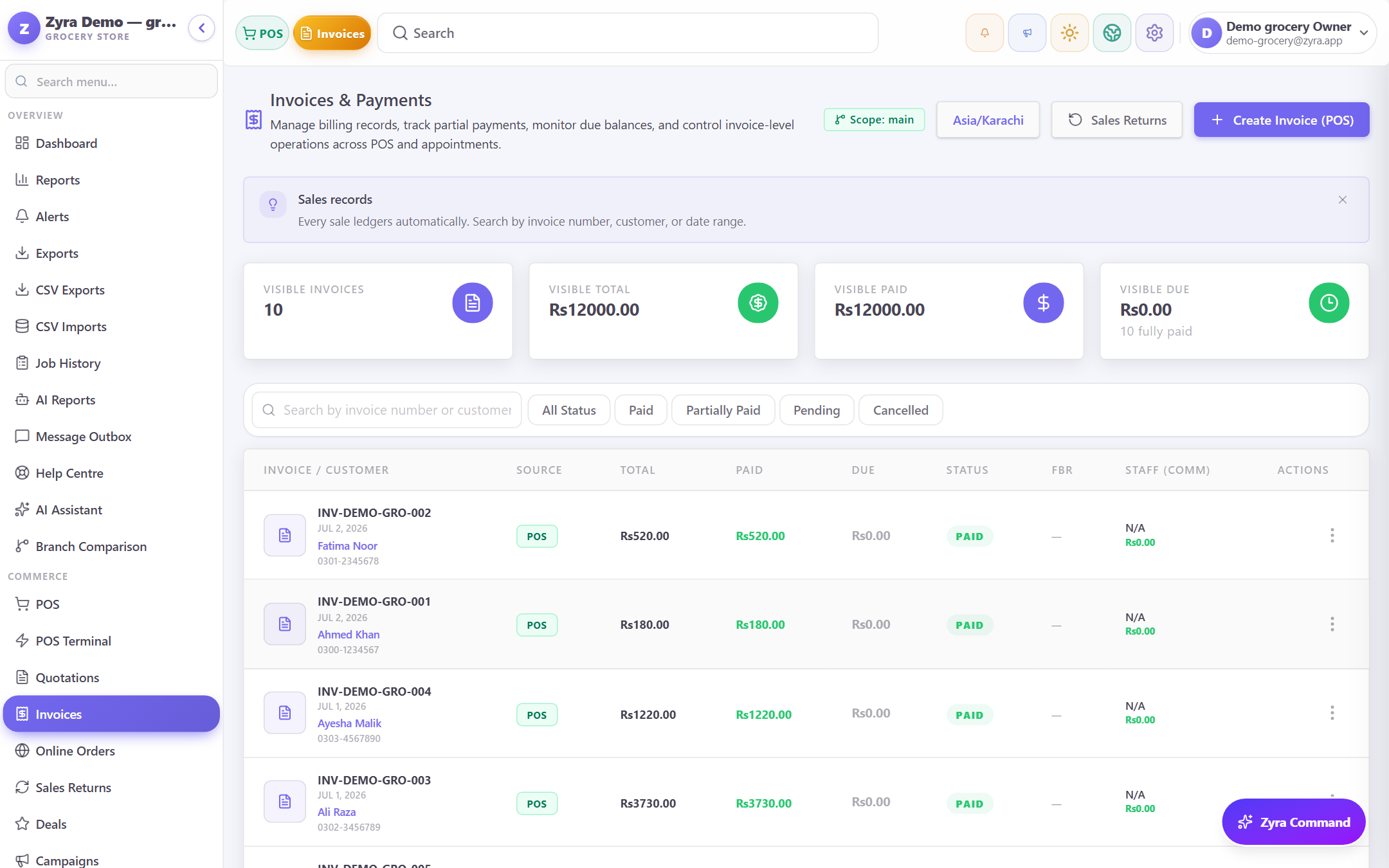Click Create Invoice (POS) button
This screenshot has width=1389, height=868.
1282,120
